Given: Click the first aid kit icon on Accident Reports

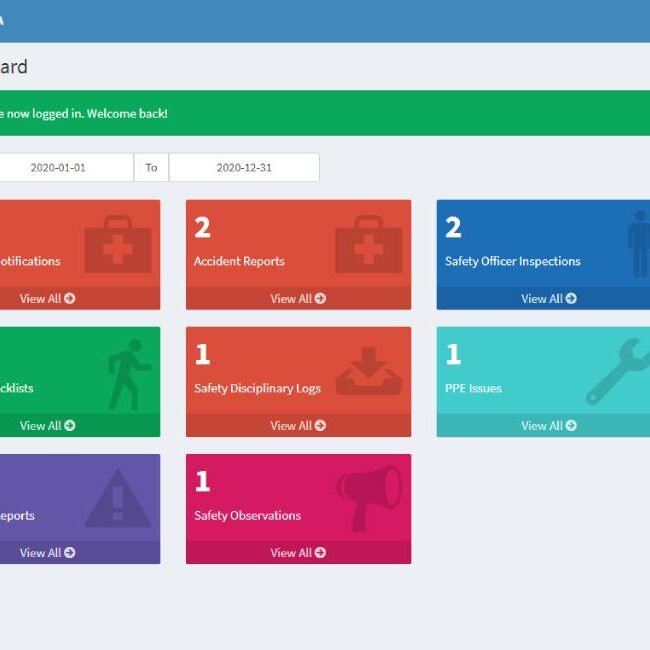Looking at the screenshot, I should [x=368, y=244].
